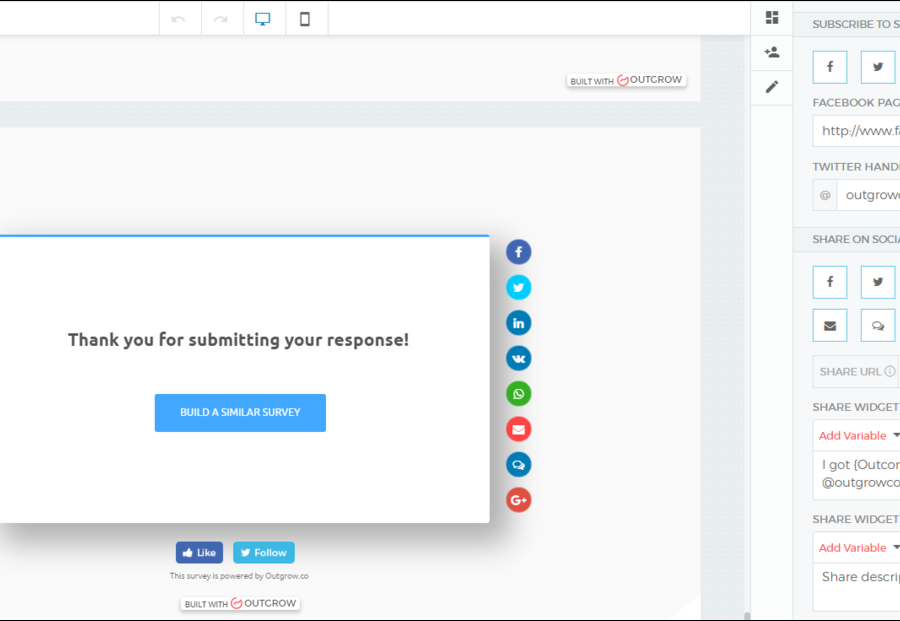Click the WhatsApp share icon beside card
The width and height of the screenshot is (900, 621).
[518, 394]
